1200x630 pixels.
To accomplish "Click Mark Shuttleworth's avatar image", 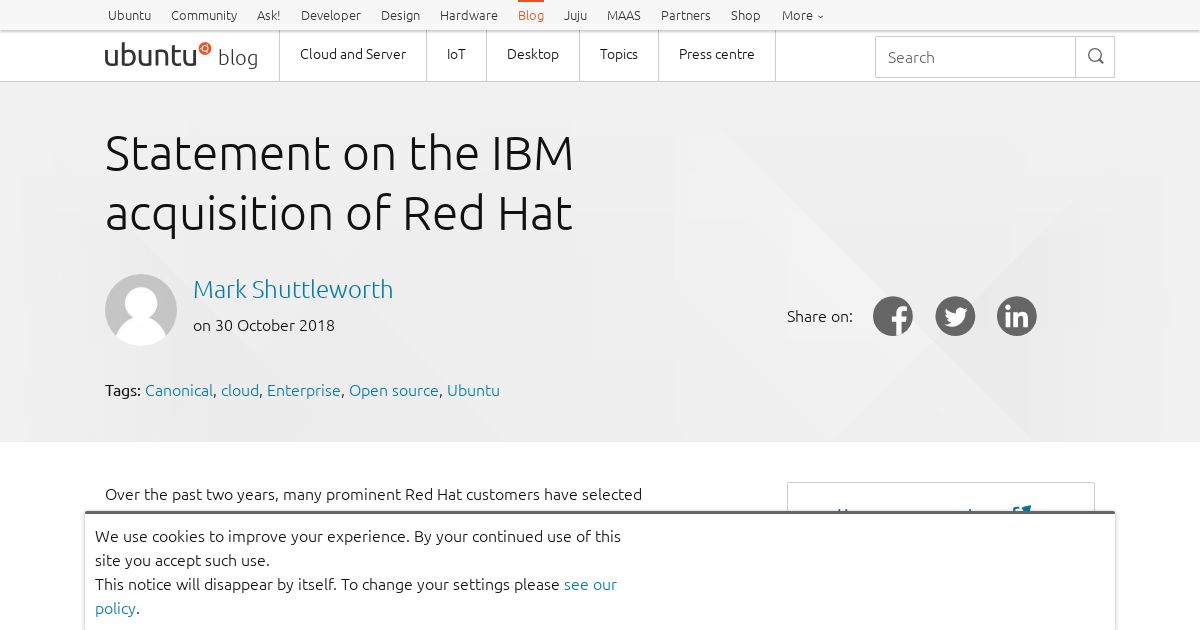I will [x=141, y=310].
